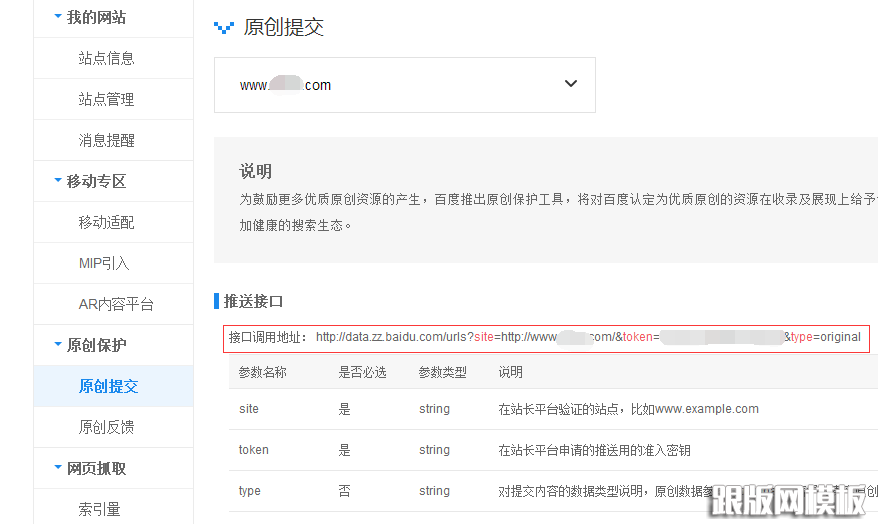Open MIP引入 sidebar entry
This screenshot has width=878, height=524.
104,263
